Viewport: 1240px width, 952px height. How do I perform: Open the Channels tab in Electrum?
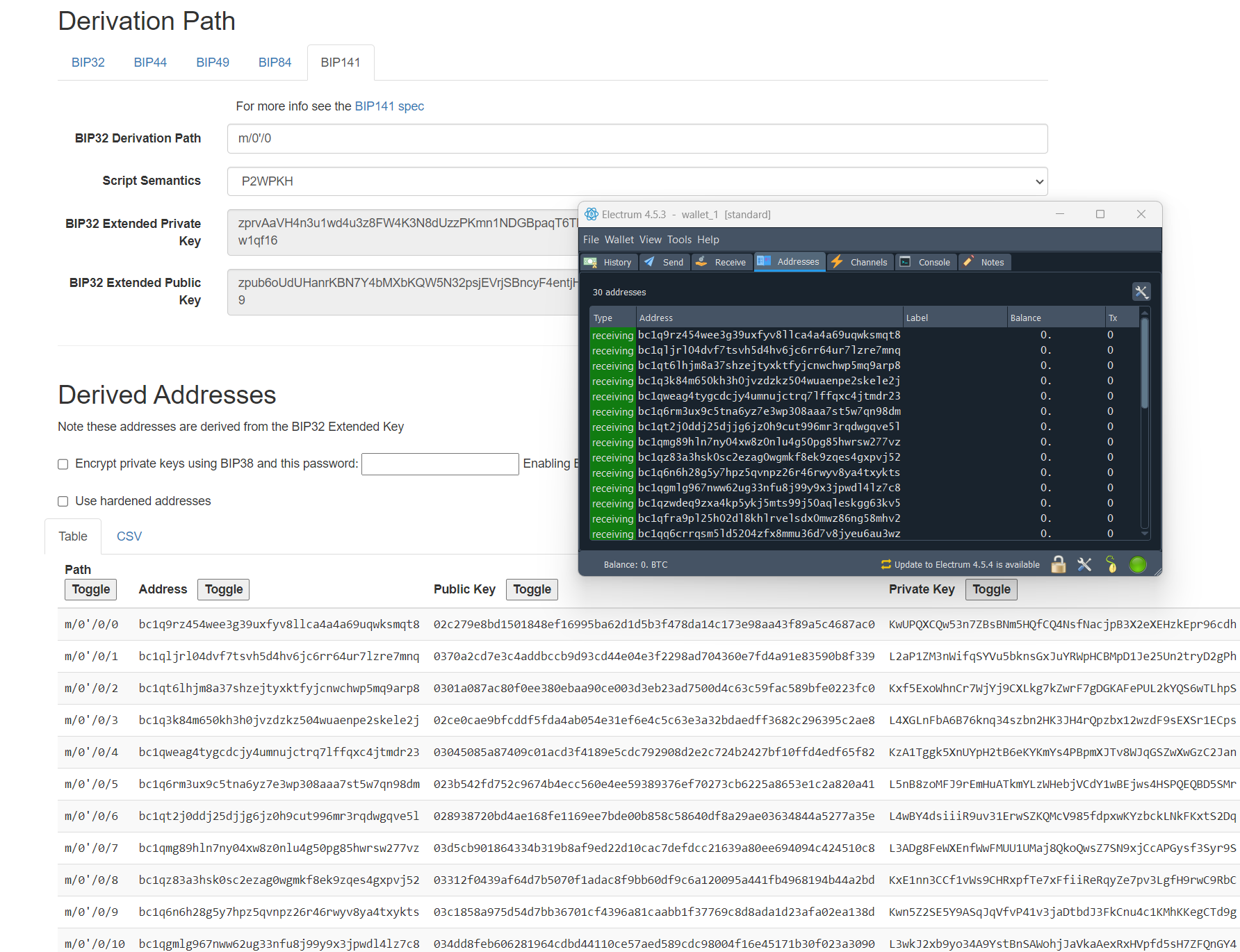[x=860, y=262]
